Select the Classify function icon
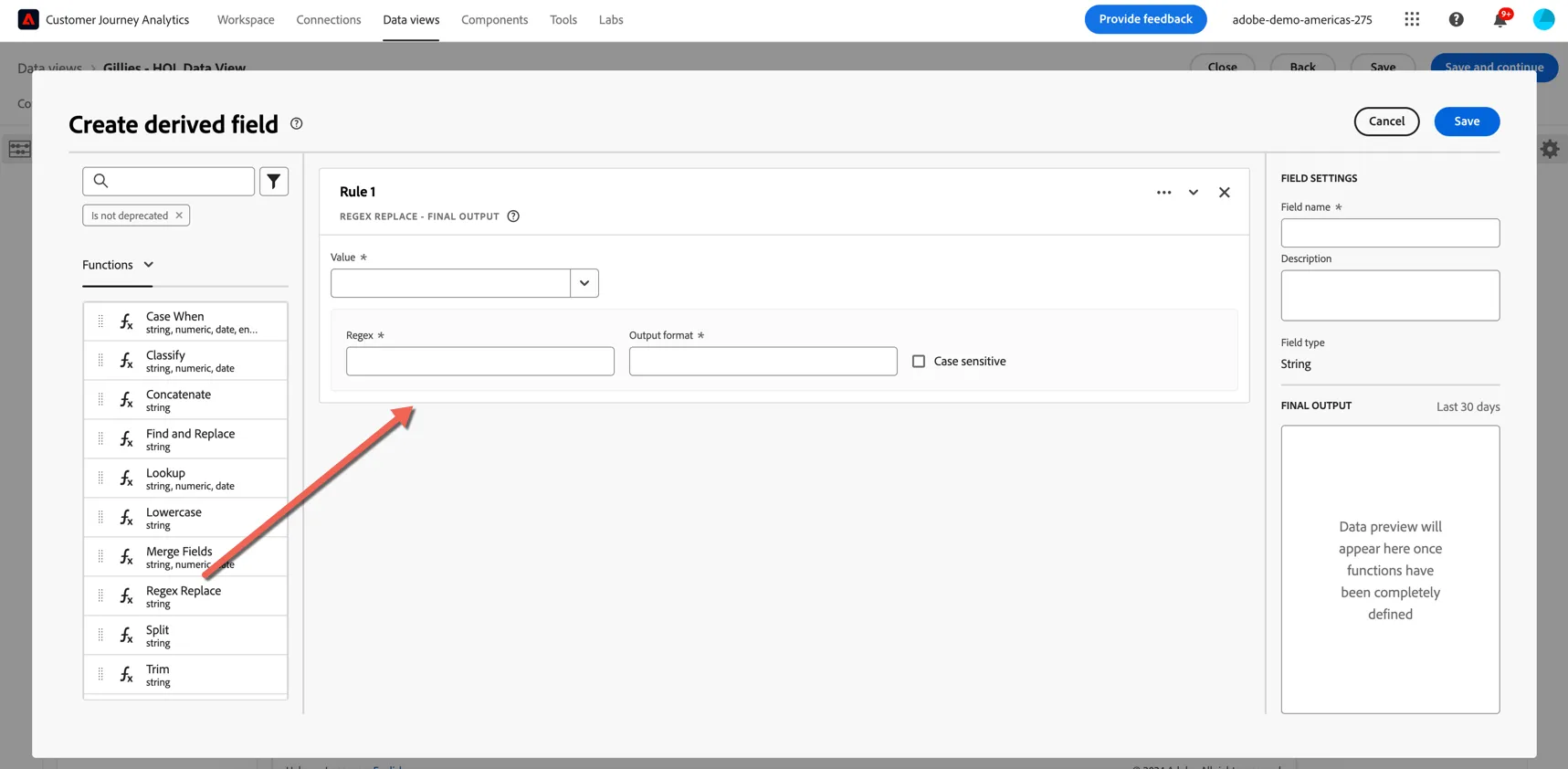Image resolution: width=1568 pixels, height=769 pixels. [x=127, y=361]
